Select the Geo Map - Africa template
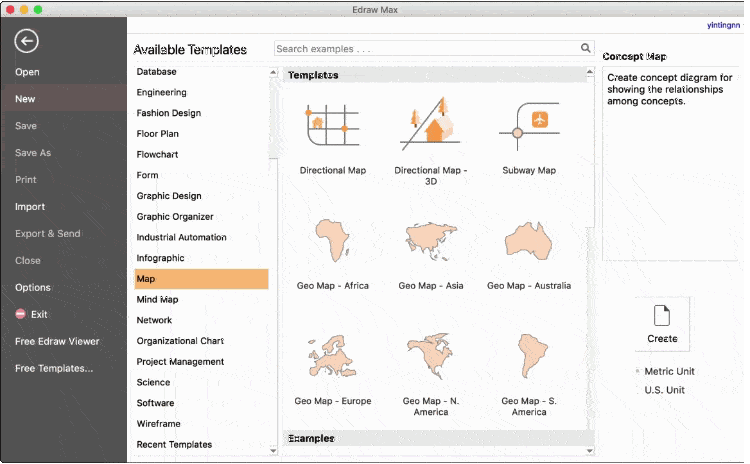 click(332, 243)
